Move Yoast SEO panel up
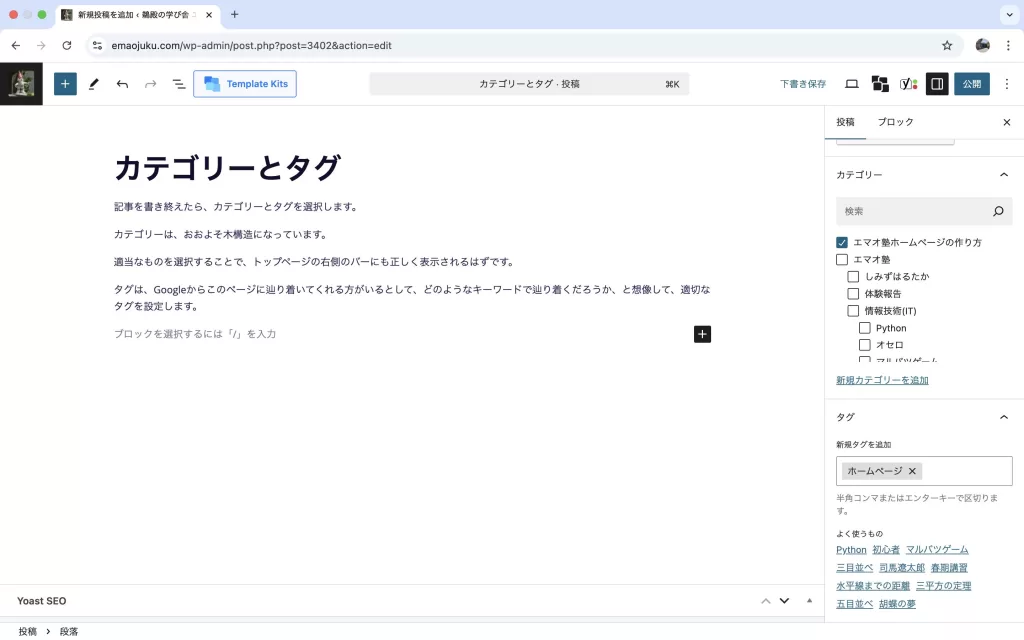This screenshot has width=1024, height=640. pyautogui.click(x=765, y=601)
